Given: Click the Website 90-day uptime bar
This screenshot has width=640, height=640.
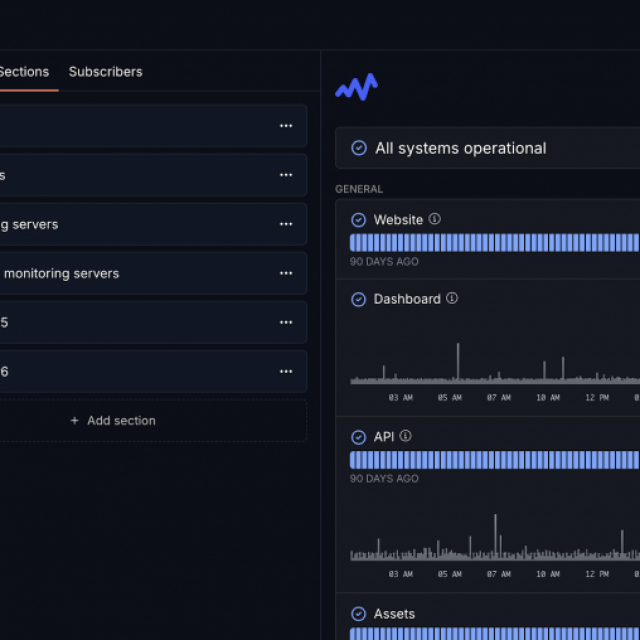Looking at the screenshot, I should 494,243.
